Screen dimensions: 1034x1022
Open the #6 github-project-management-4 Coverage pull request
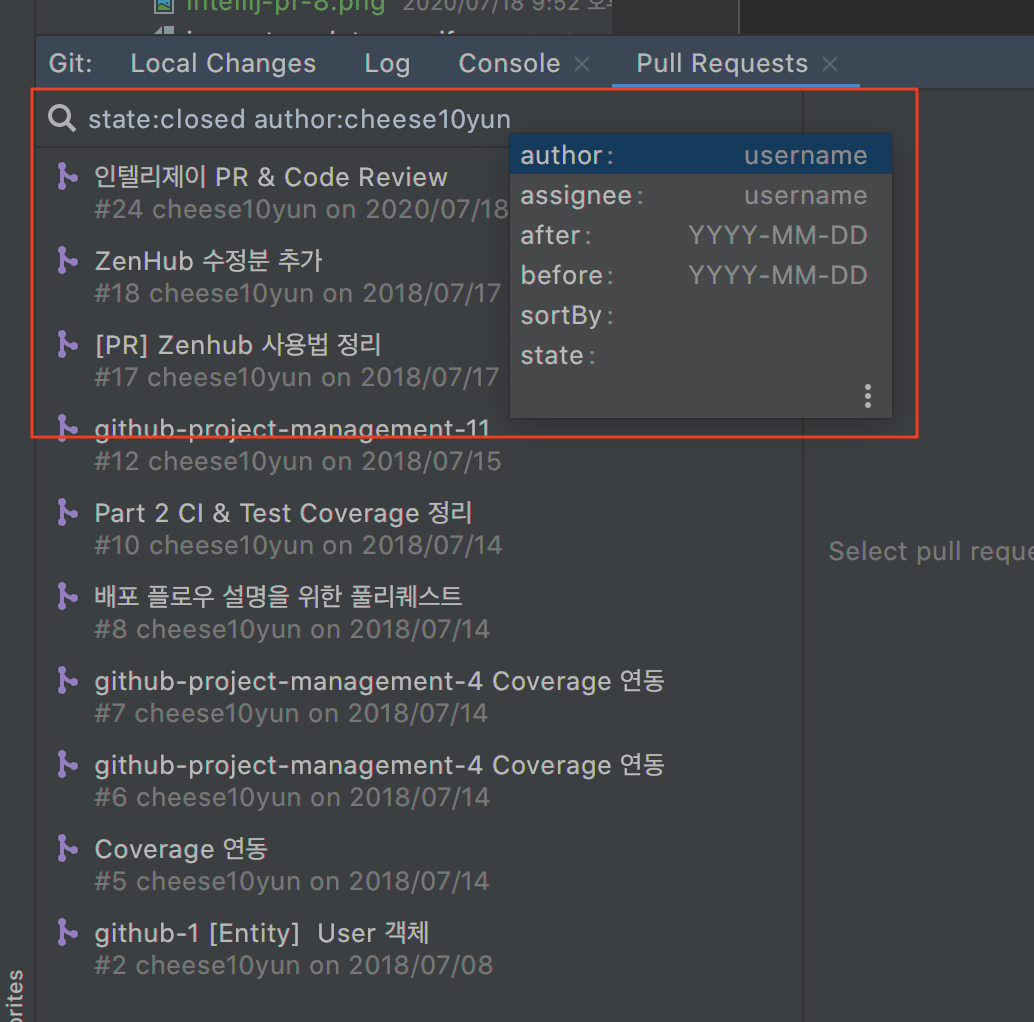(379, 765)
